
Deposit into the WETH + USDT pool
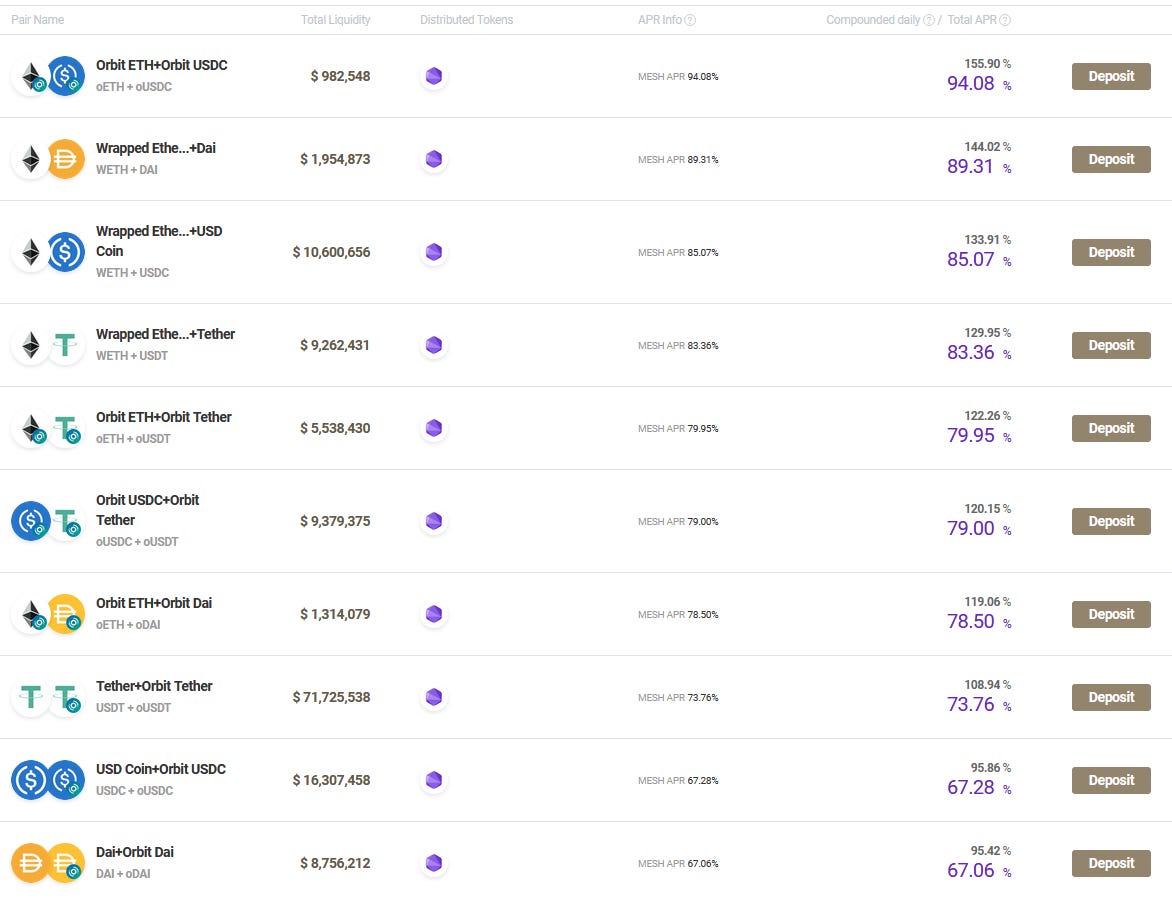pyautogui.click(x=1111, y=345)
